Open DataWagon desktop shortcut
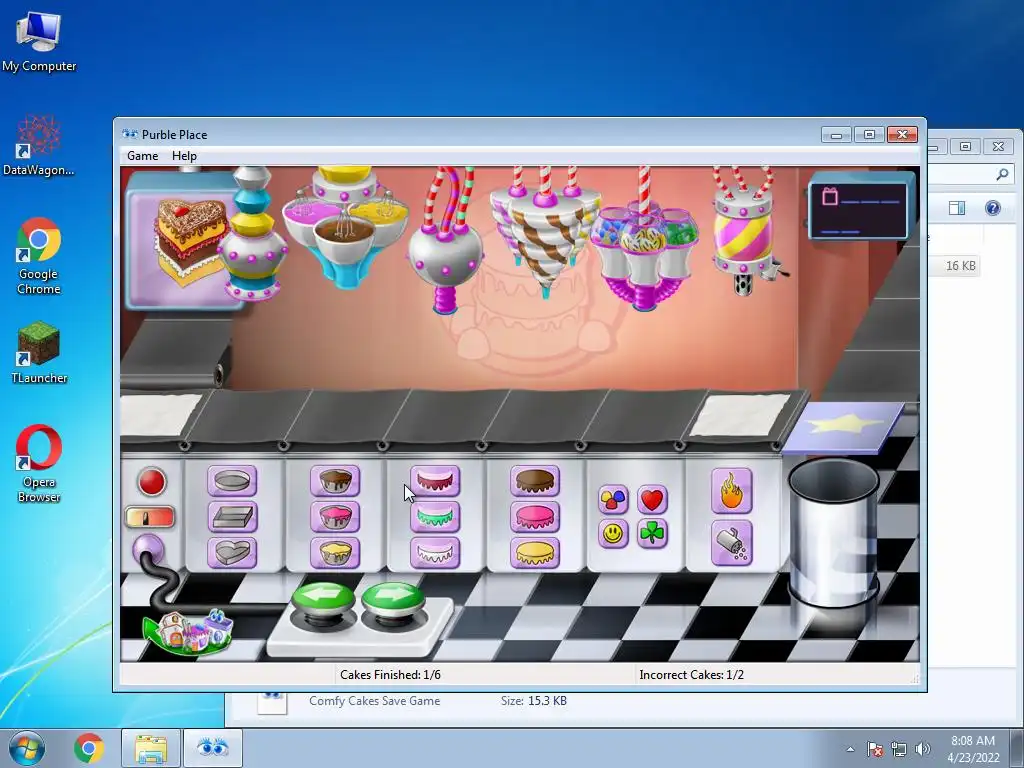1024x768 pixels. click(x=39, y=145)
